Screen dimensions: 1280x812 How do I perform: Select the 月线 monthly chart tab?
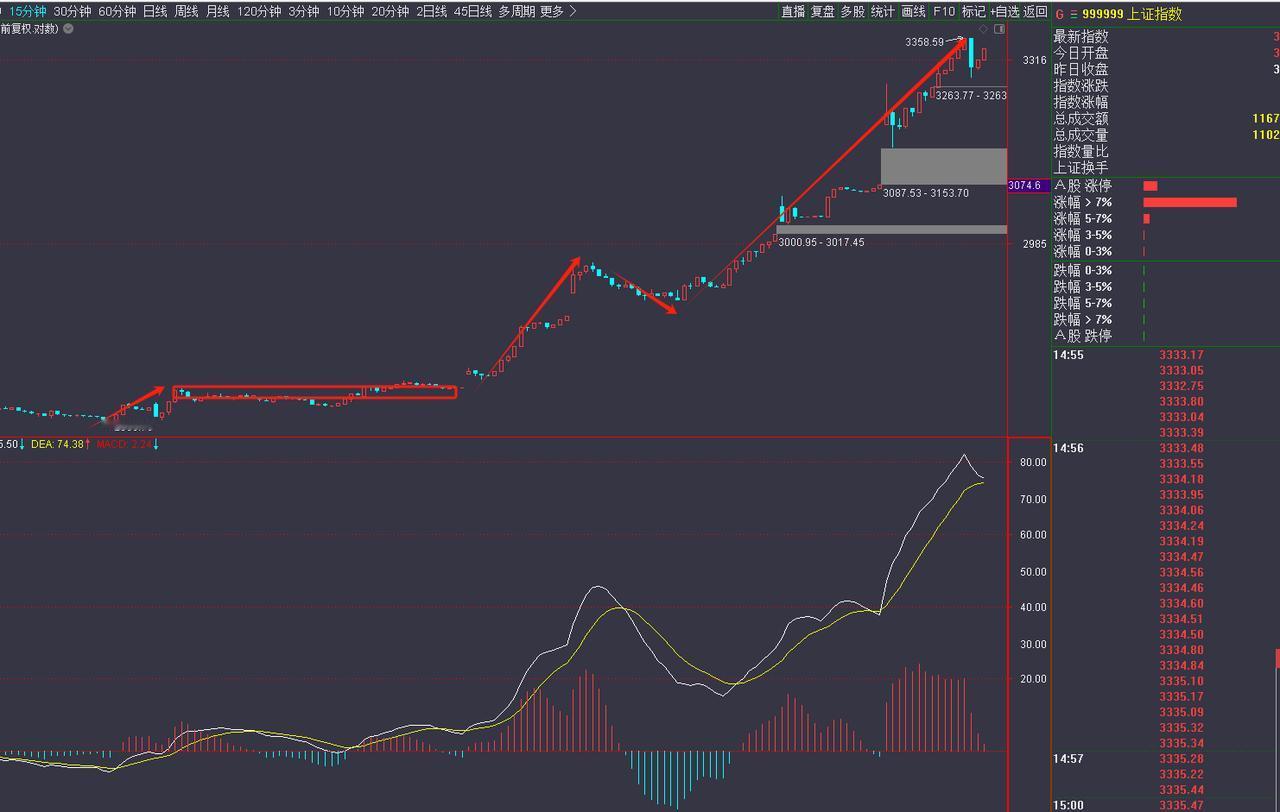217,12
